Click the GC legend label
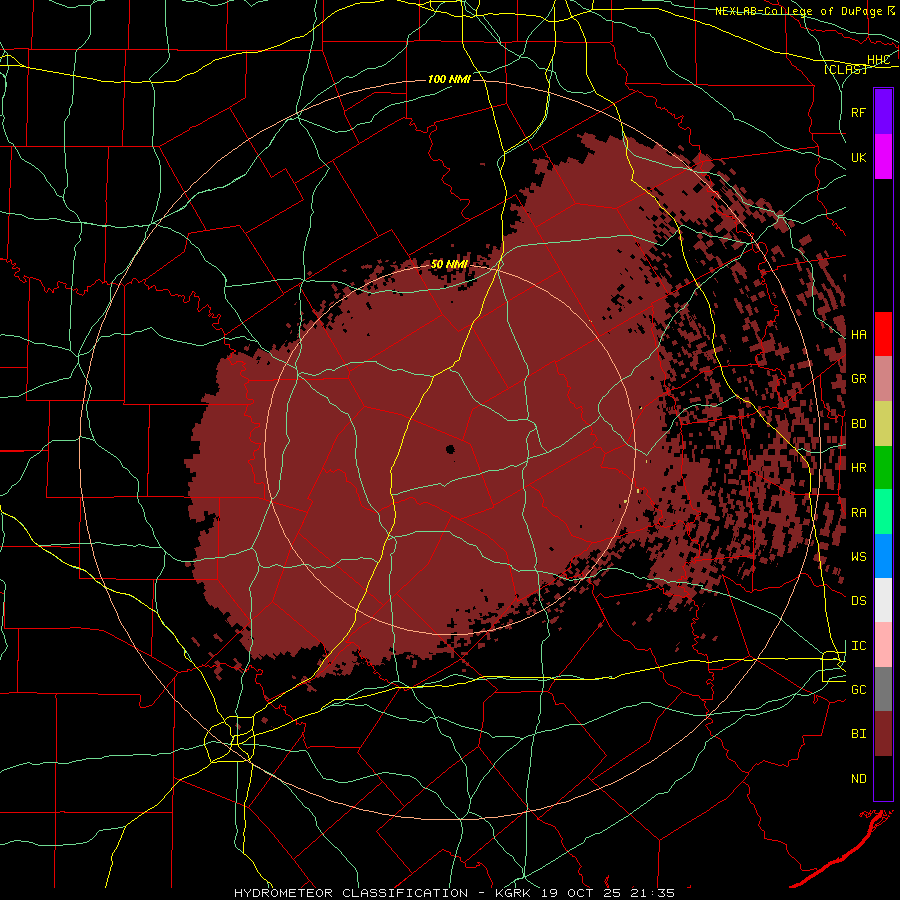900x900 pixels. [859, 690]
